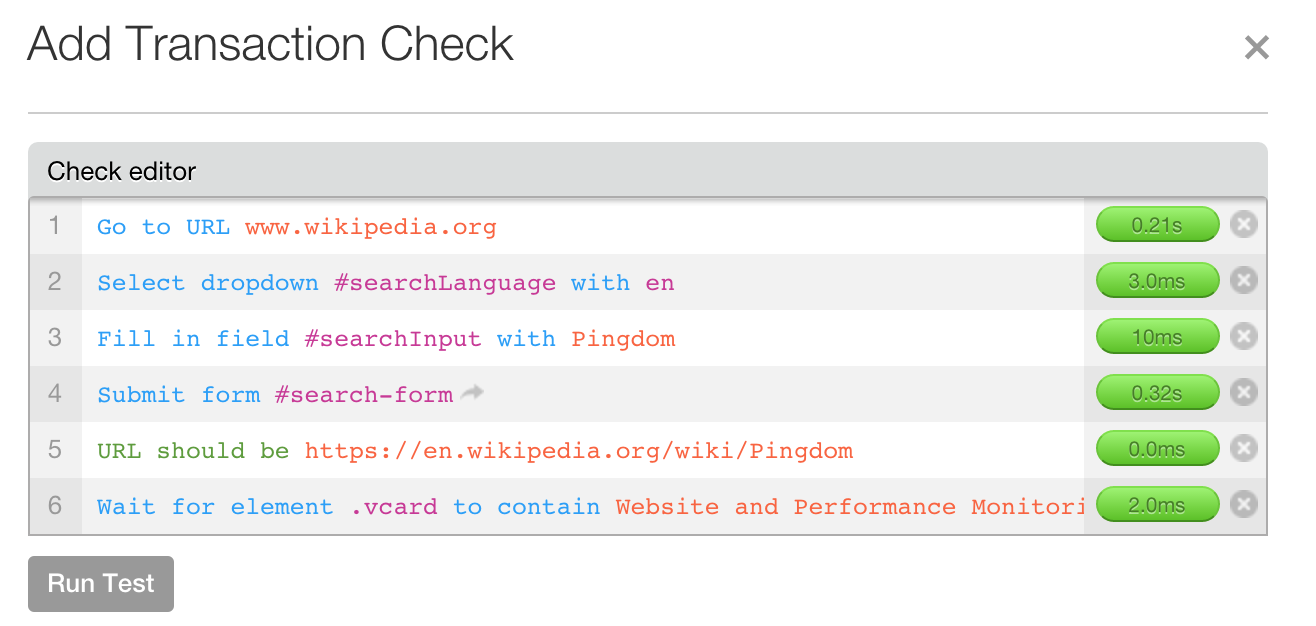The height and width of the screenshot is (626, 1316).
Task: Click the https://en.wikipedia.org/wiki/Pingdom URL text
Action: tap(579, 451)
